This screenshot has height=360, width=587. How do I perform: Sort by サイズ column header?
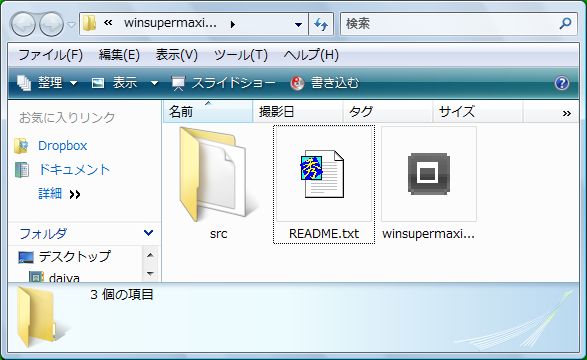477,112
